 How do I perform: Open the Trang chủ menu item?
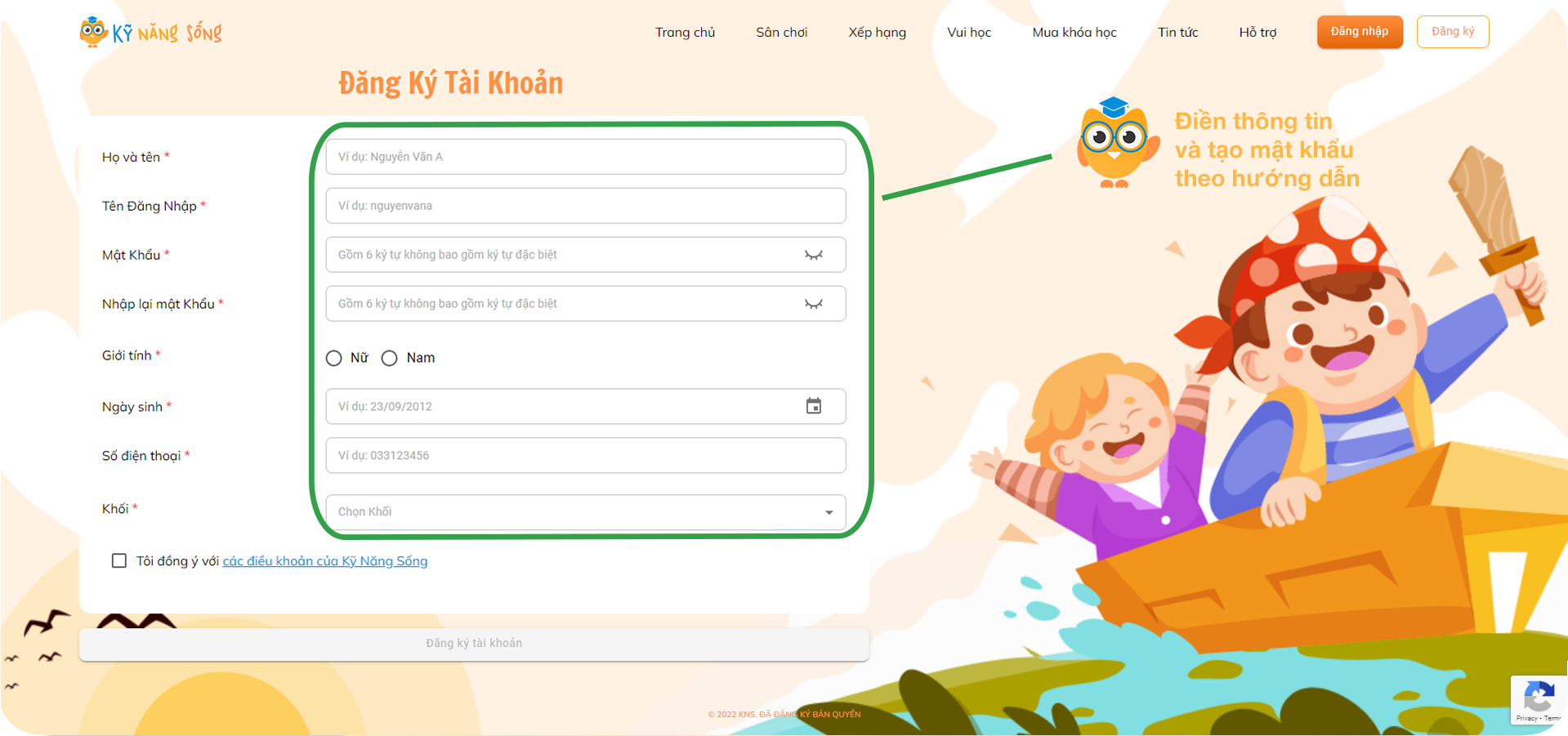coord(685,32)
